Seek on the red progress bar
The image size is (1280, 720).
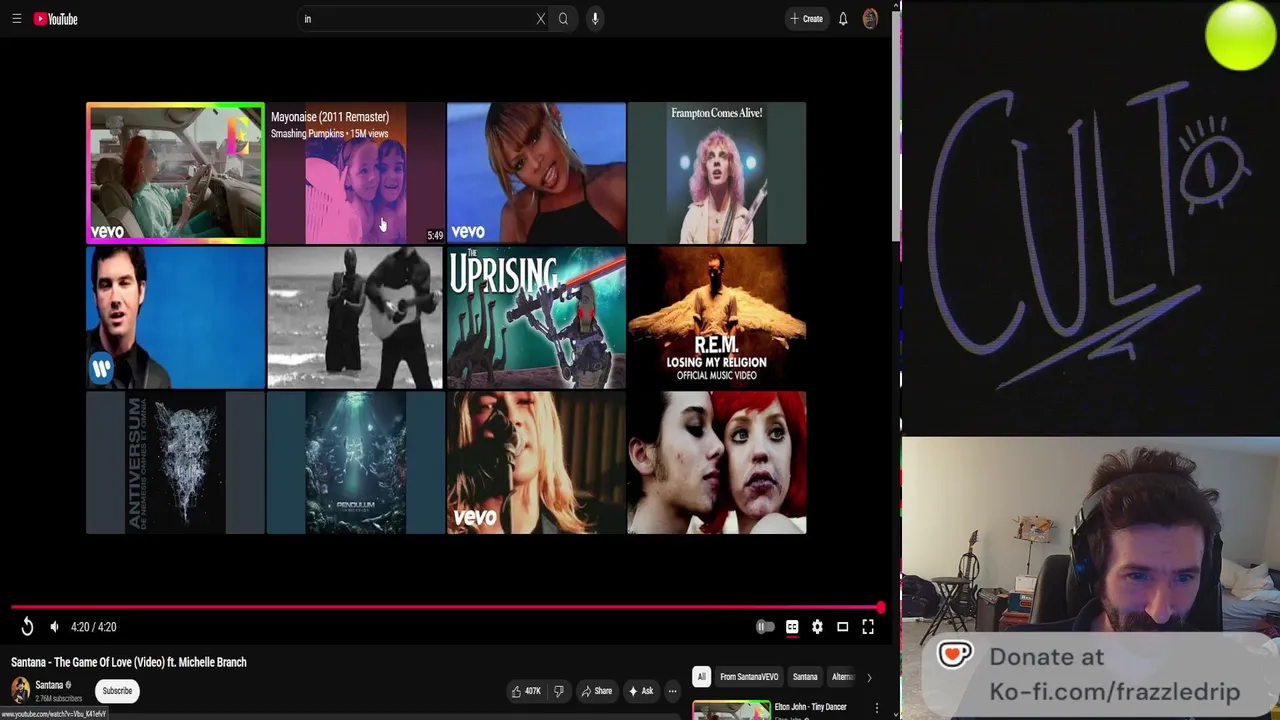pyautogui.click(x=446, y=607)
